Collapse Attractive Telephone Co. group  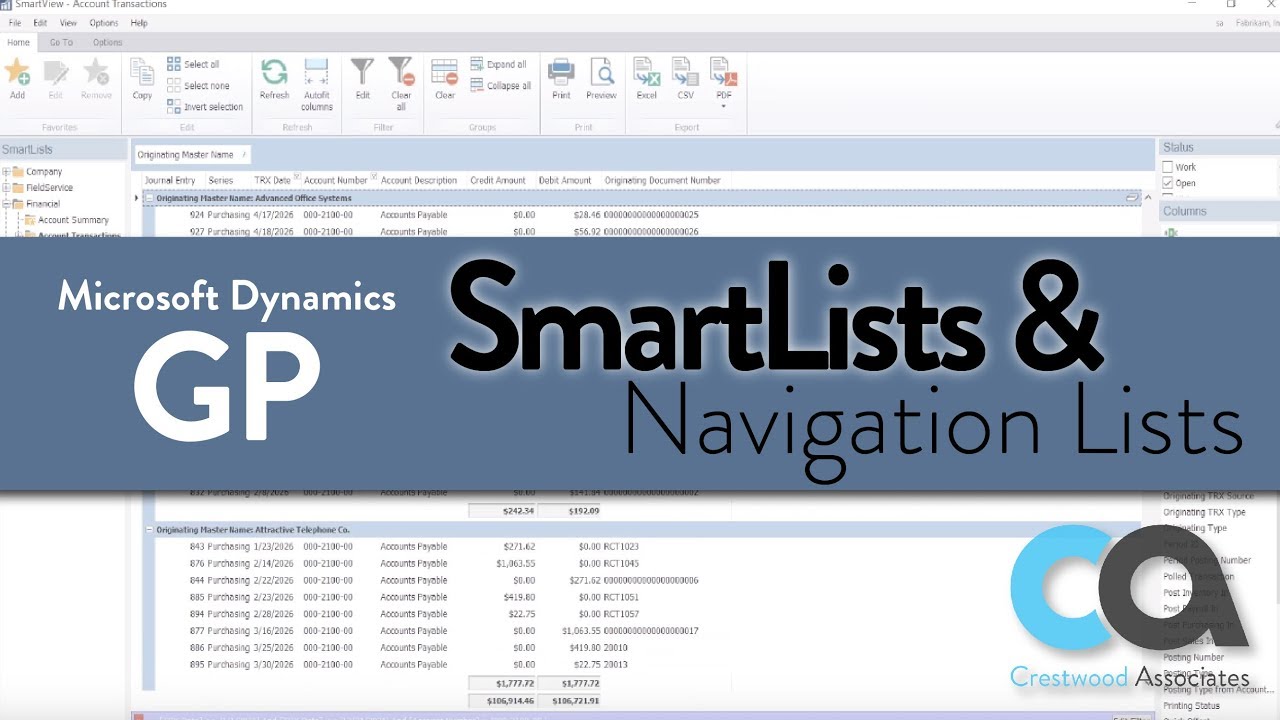tap(150, 529)
